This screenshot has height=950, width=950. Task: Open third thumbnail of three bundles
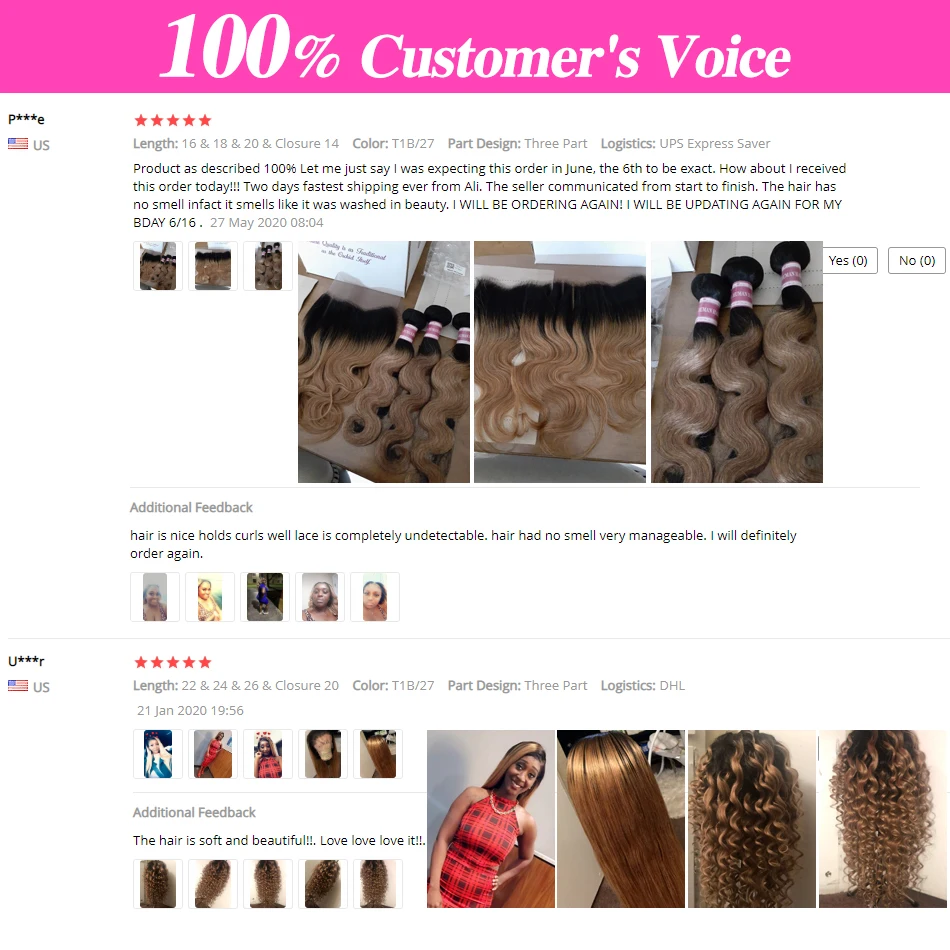click(x=268, y=266)
